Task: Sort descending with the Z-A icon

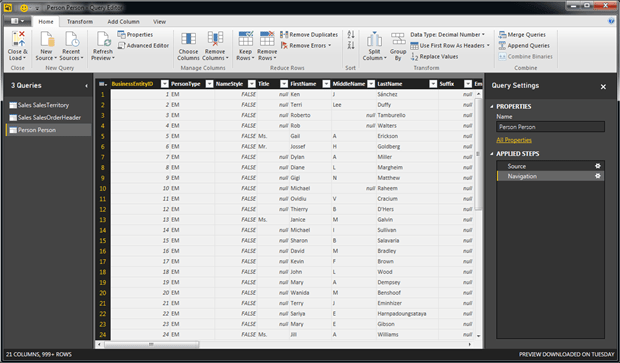Action: pyautogui.click(x=351, y=45)
